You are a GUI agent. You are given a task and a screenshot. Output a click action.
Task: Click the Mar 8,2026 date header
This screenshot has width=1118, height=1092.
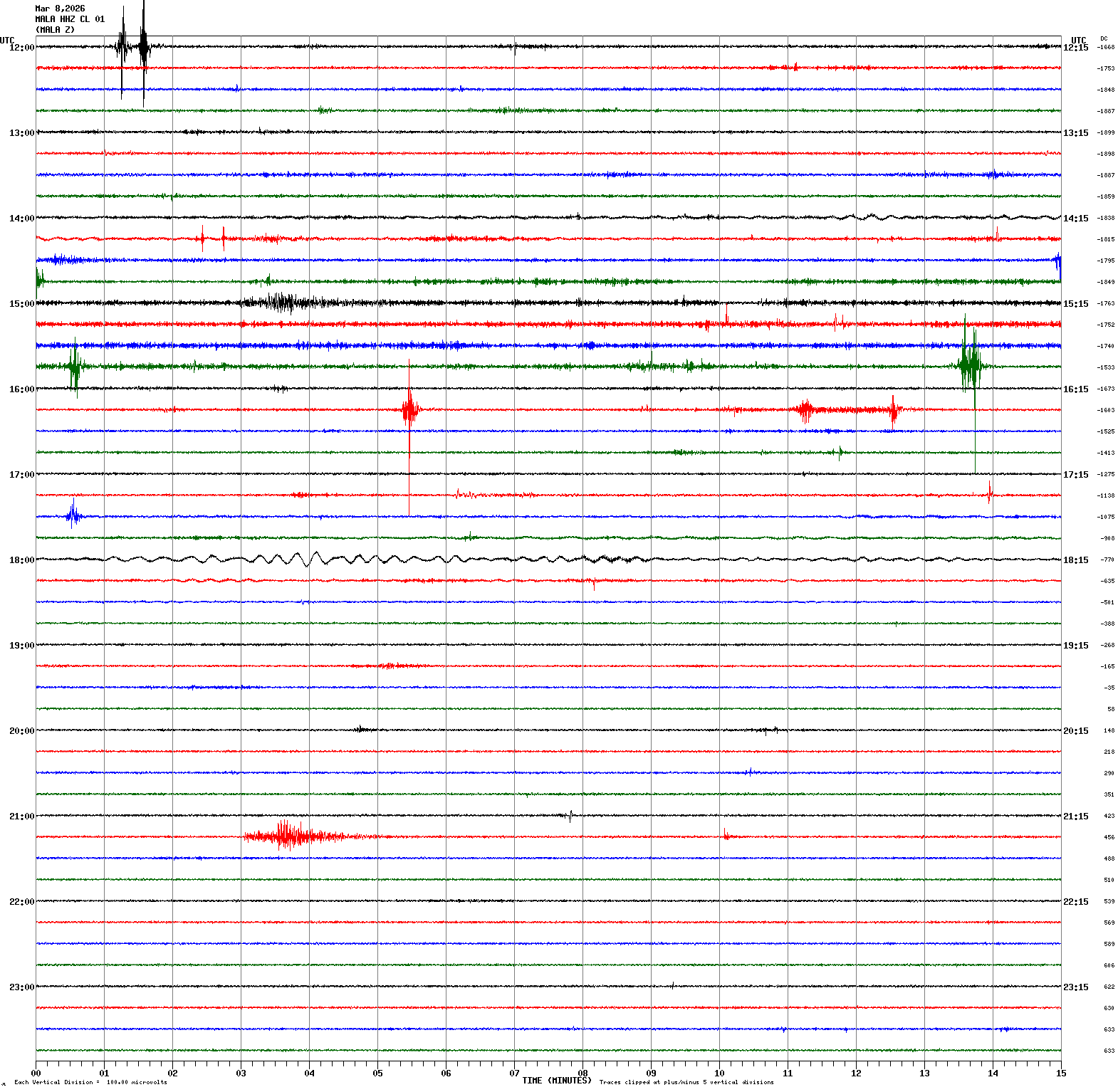click(60, 9)
